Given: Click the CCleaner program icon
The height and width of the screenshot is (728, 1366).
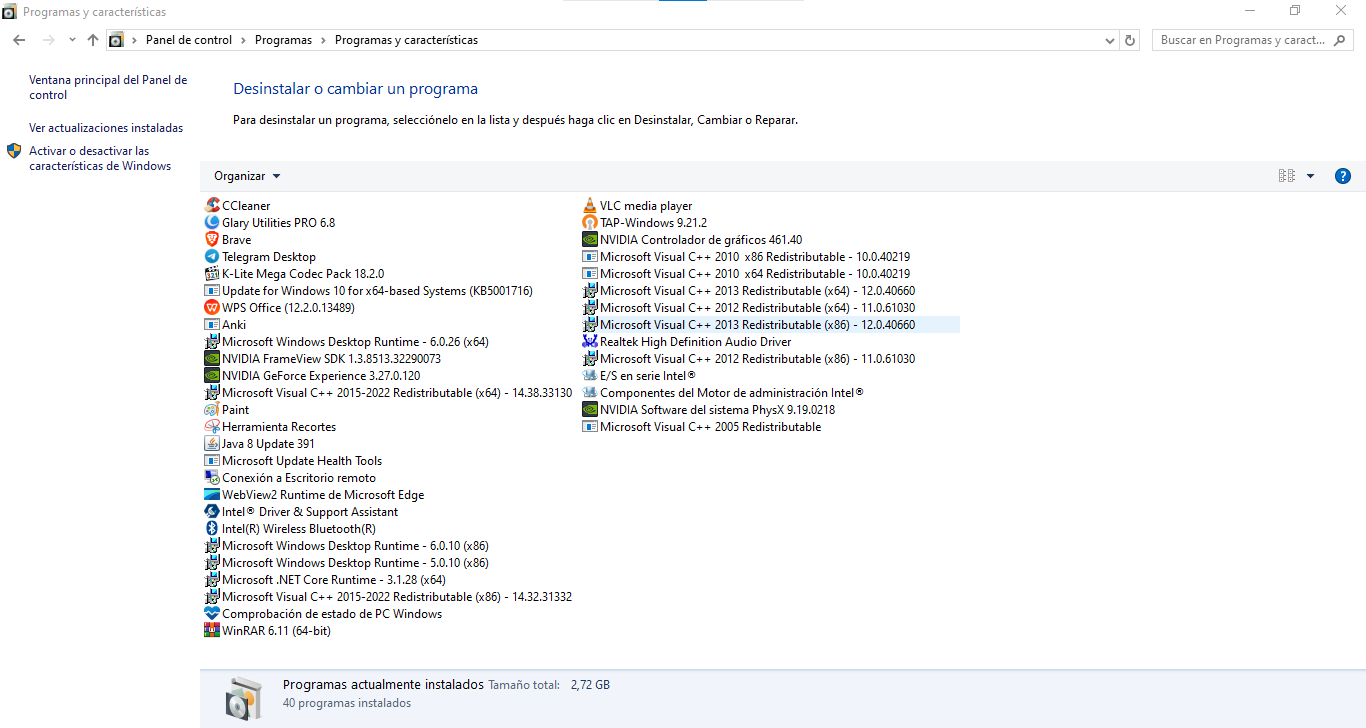Looking at the screenshot, I should pyautogui.click(x=212, y=206).
